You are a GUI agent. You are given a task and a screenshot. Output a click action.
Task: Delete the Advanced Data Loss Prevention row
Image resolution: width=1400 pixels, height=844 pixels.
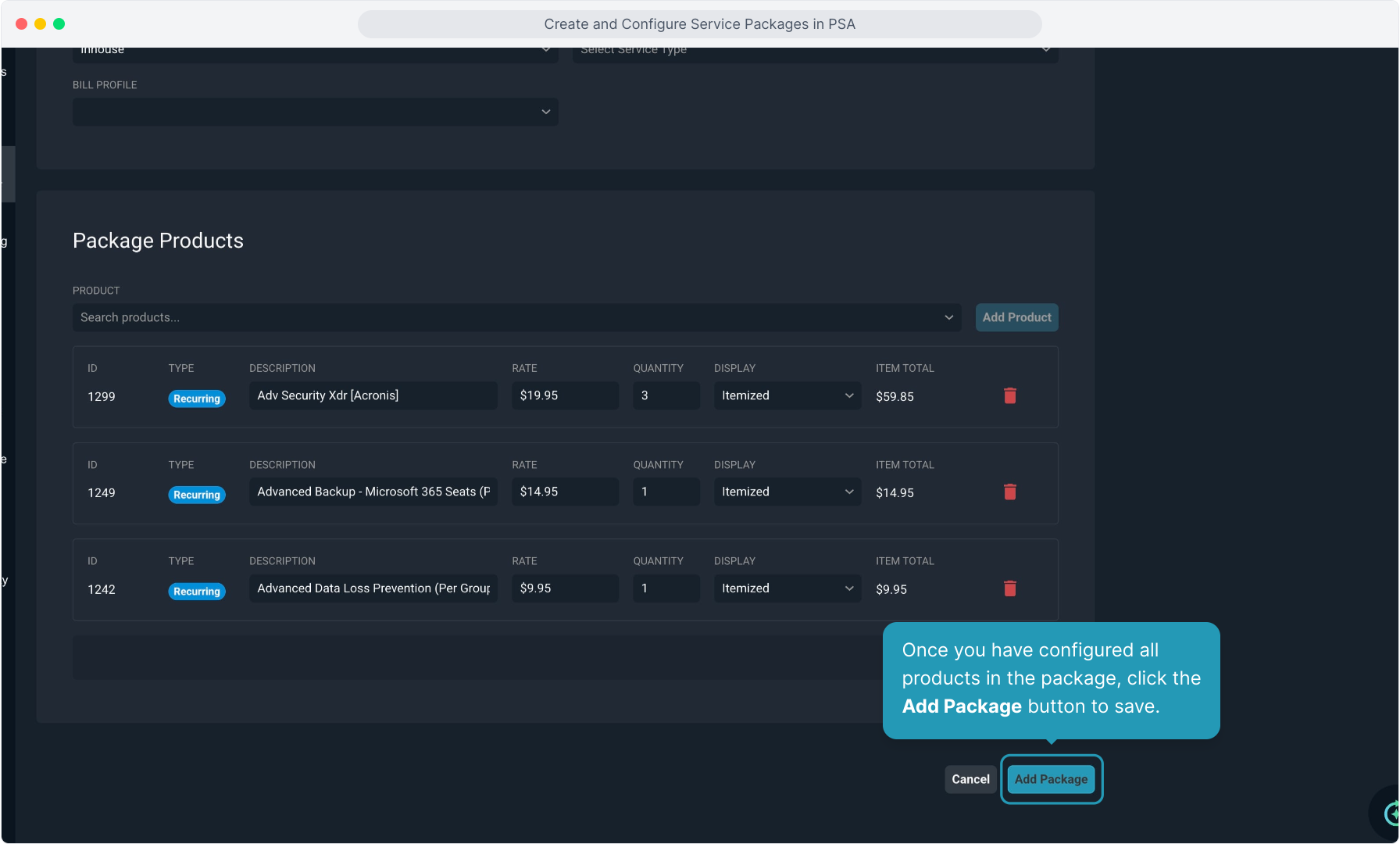point(1009,588)
